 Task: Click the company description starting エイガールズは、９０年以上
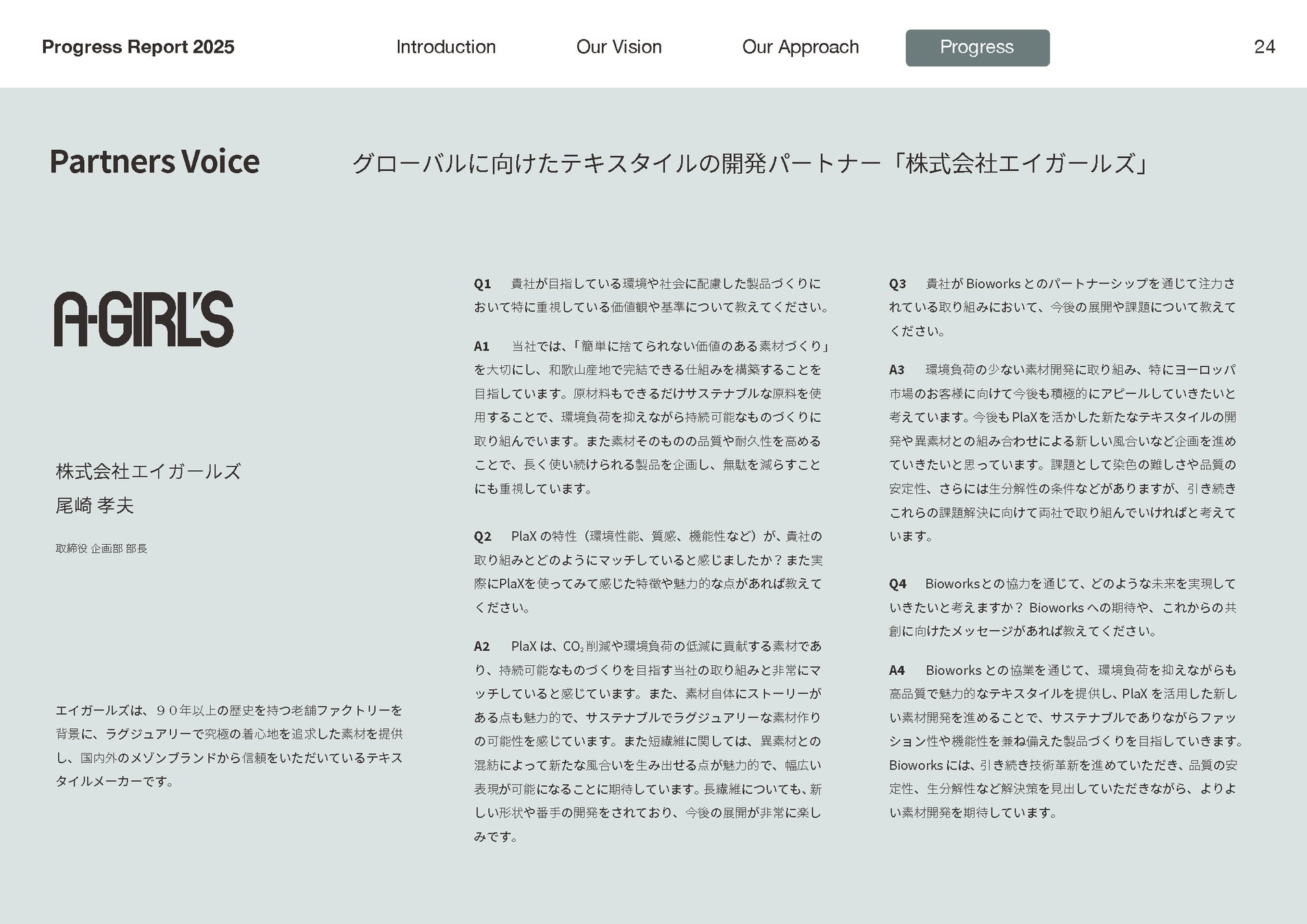coord(229,745)
